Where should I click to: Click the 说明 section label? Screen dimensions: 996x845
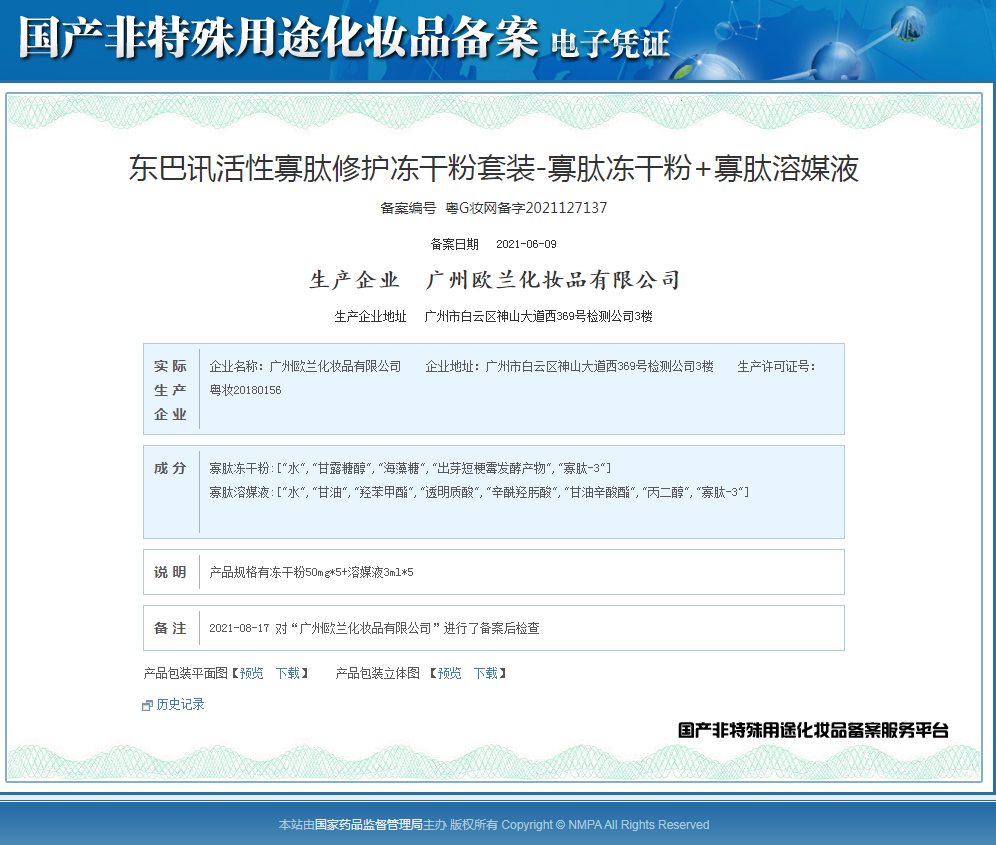tap(170, 572)
